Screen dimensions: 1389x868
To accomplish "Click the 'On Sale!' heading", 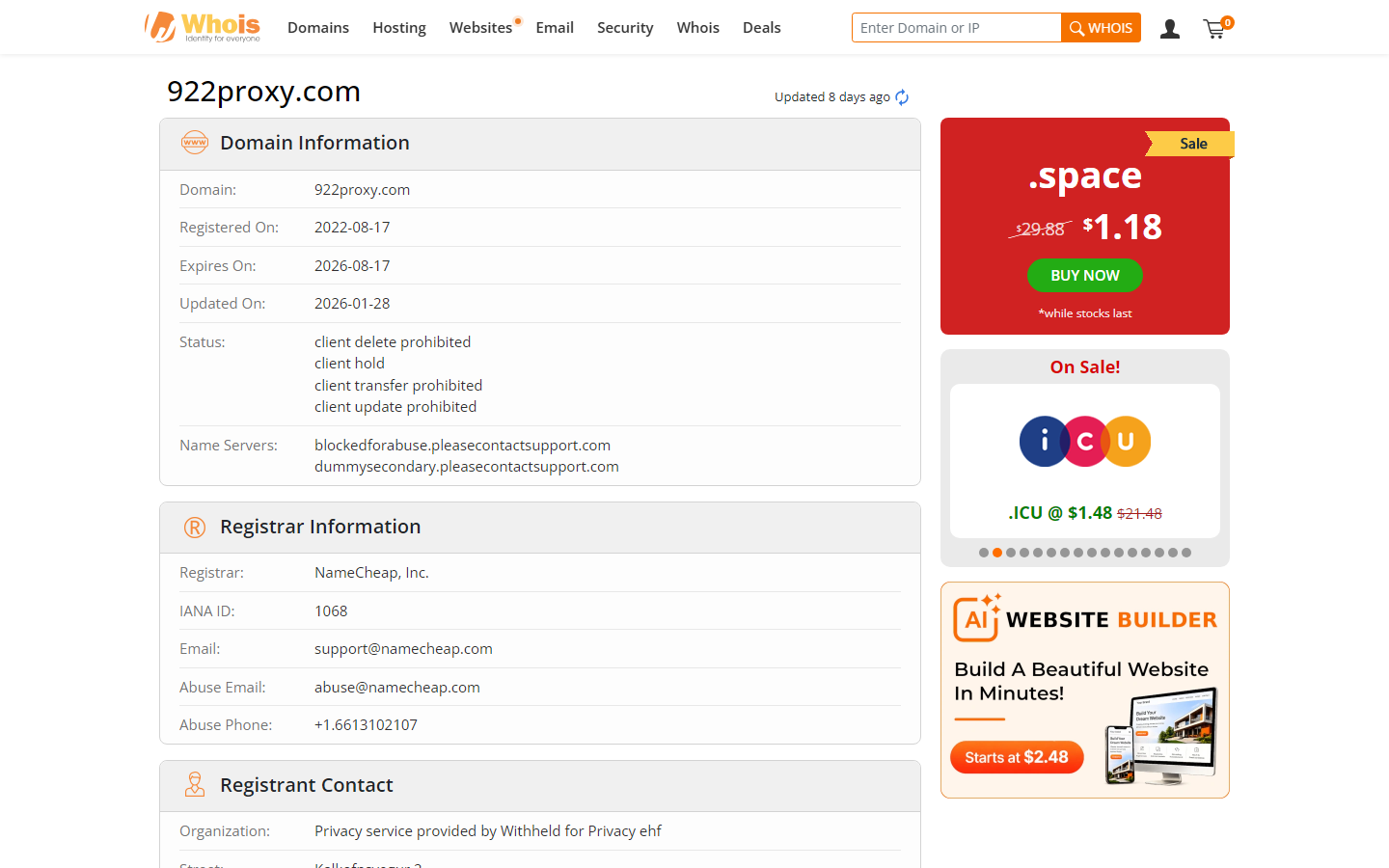I will click(1085, 367).
